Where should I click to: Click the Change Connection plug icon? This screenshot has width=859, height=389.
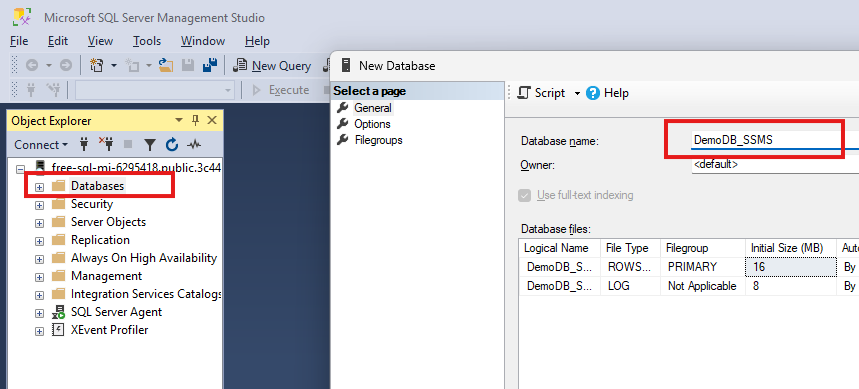click(x=53, y=89)
